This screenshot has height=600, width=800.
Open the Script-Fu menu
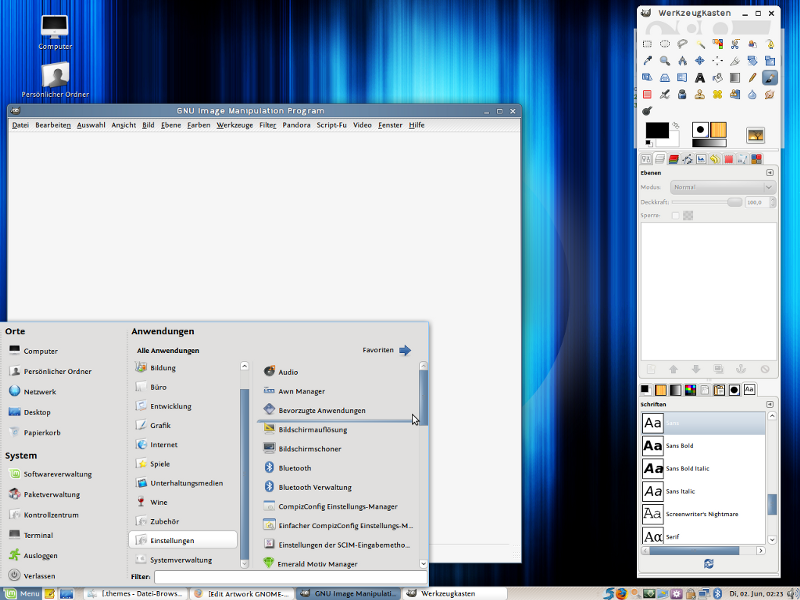coord(331,125)
